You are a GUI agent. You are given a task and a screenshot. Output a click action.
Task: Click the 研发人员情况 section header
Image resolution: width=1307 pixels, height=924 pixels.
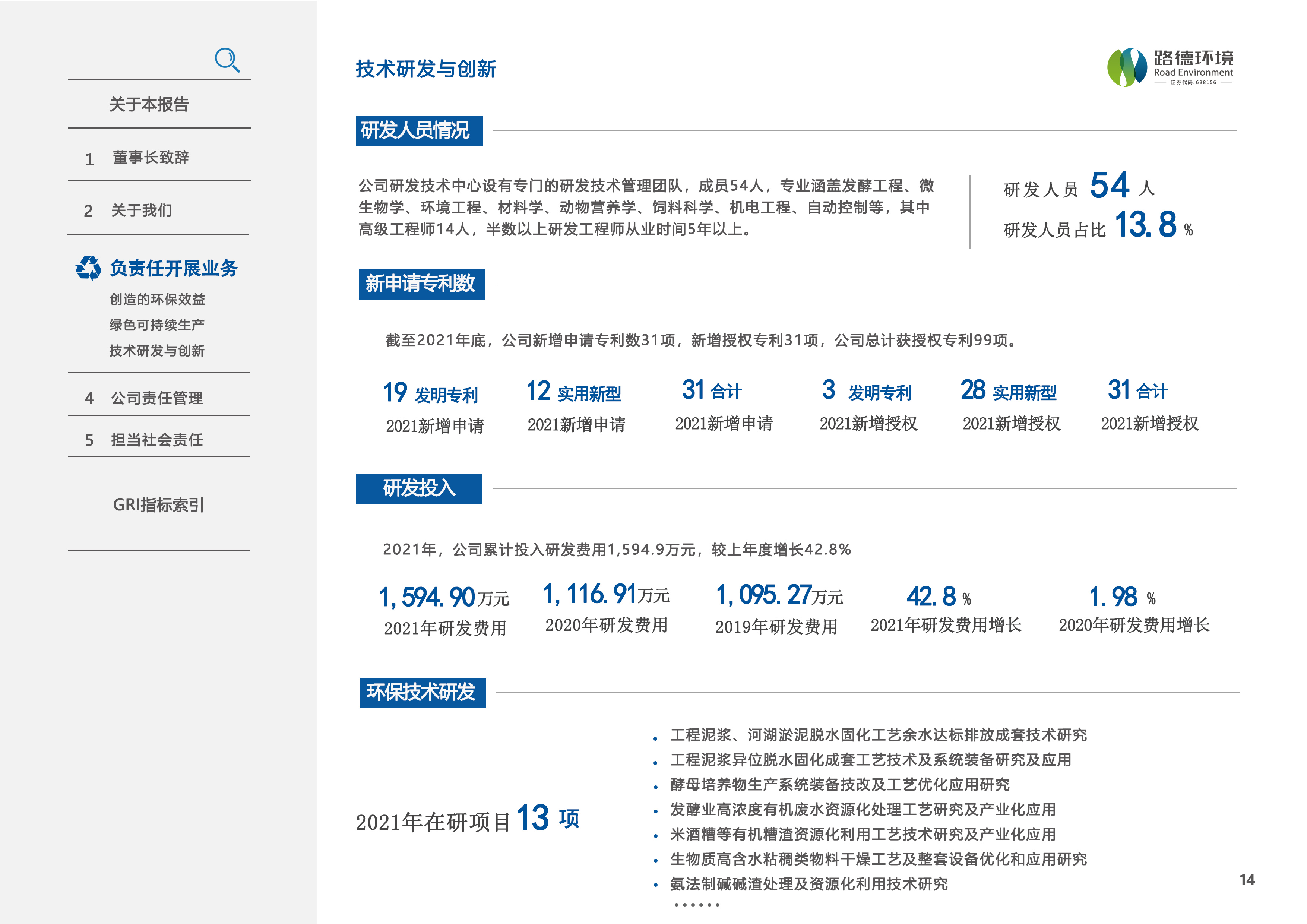tap(419, 131)
